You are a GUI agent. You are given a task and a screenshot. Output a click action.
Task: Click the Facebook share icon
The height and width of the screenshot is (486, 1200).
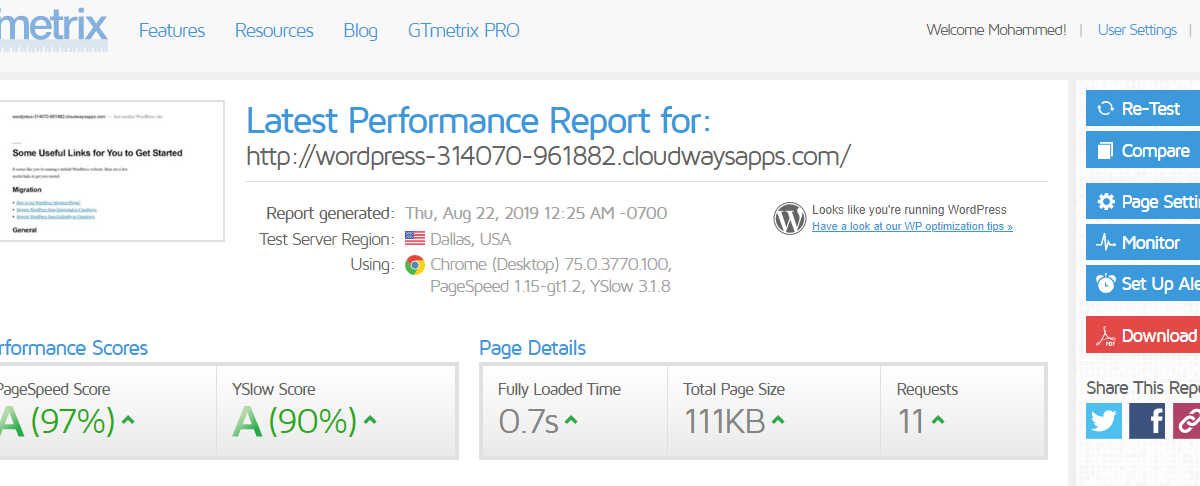1147,420
